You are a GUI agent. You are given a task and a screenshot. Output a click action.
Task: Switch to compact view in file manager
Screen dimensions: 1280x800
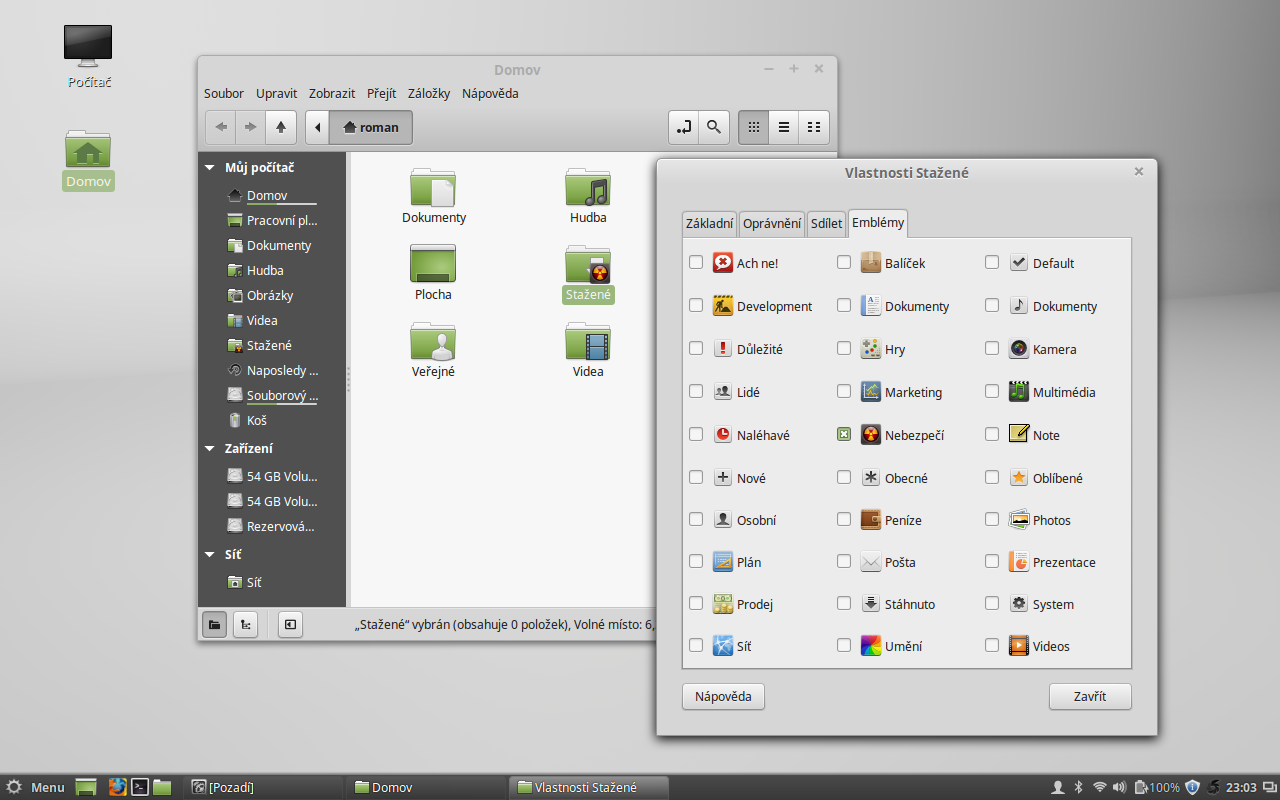(813, 127)
